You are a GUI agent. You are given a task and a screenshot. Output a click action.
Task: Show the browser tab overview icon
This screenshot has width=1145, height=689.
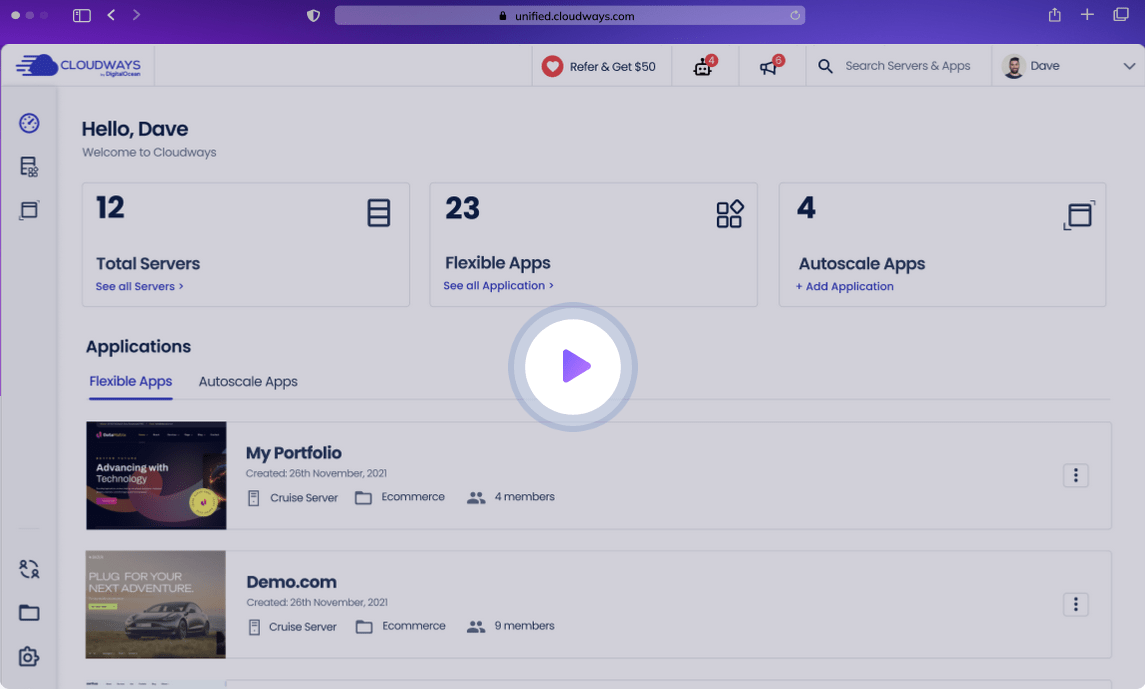click(1121, 15)
